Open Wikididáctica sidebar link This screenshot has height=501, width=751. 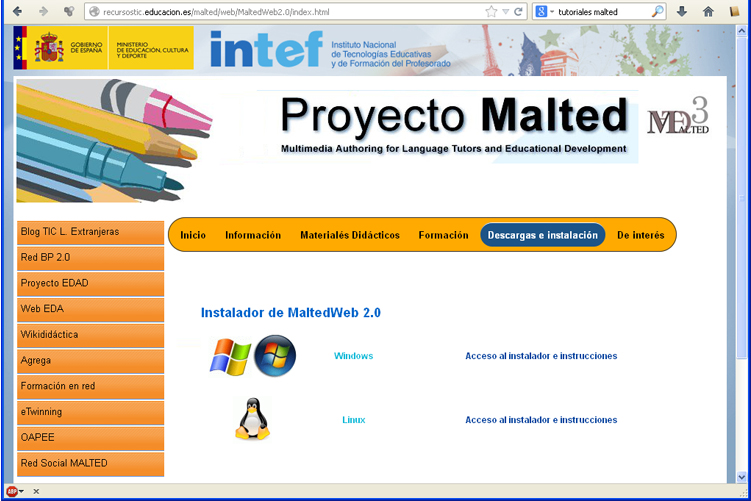[x=91, y=335]
